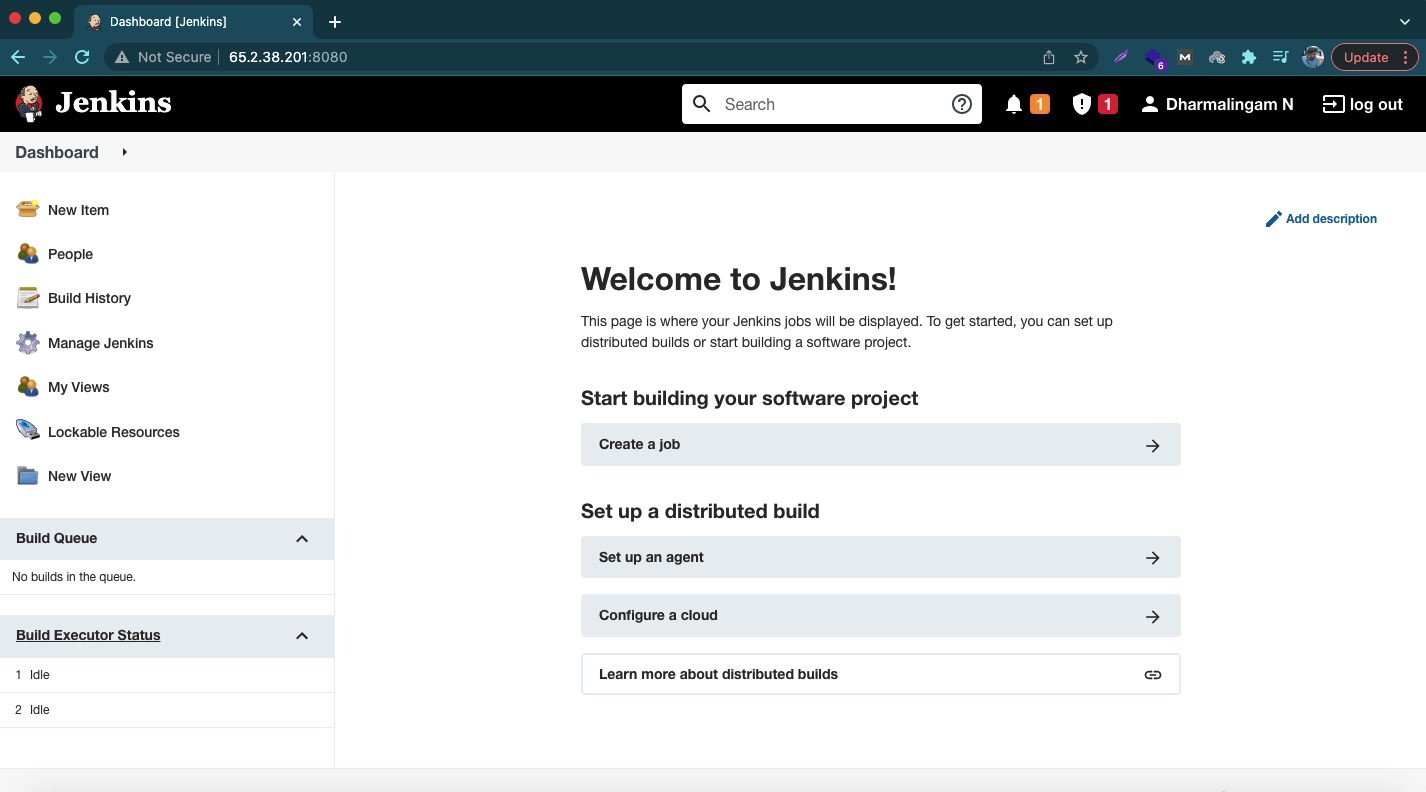Open the Dharmalingam N user link
Image resolution: width=1426 pixels, height=792 pixels.
pyautogui.click(x=1229, y=104)
